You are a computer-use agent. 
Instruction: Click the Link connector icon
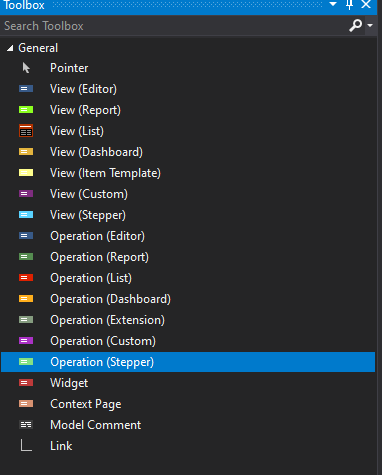pos(26,446)
